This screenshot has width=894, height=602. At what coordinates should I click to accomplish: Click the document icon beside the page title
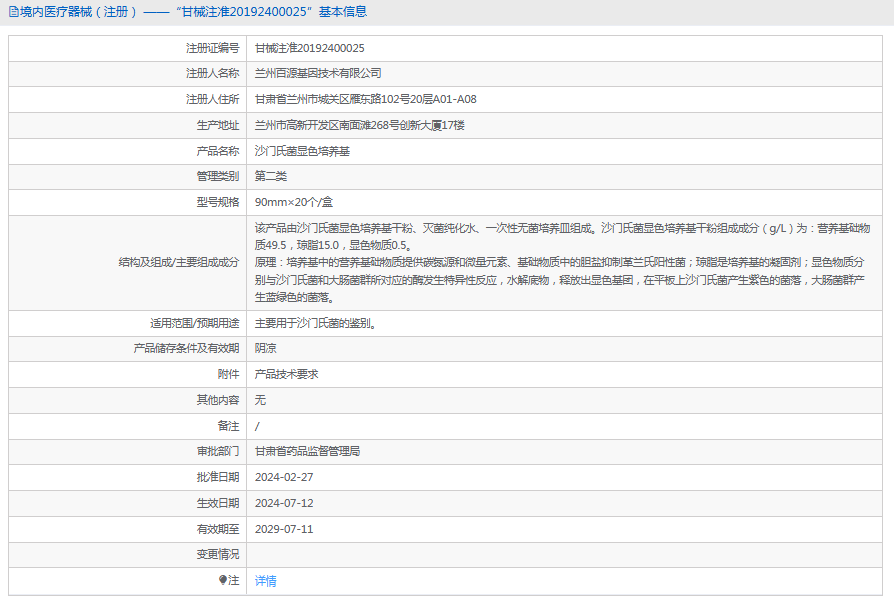pos(14,12)
